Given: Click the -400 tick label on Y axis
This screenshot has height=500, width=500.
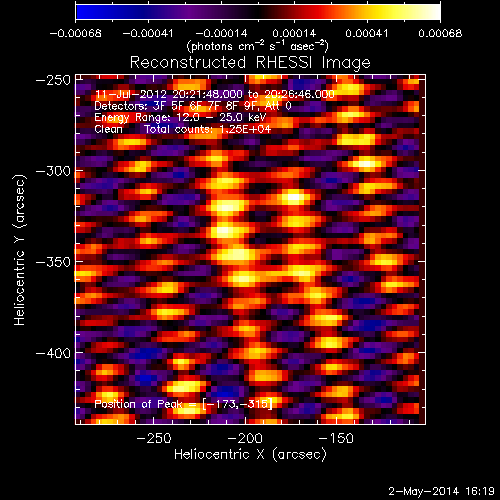Looking at the screenshot, I should point(53,353).
